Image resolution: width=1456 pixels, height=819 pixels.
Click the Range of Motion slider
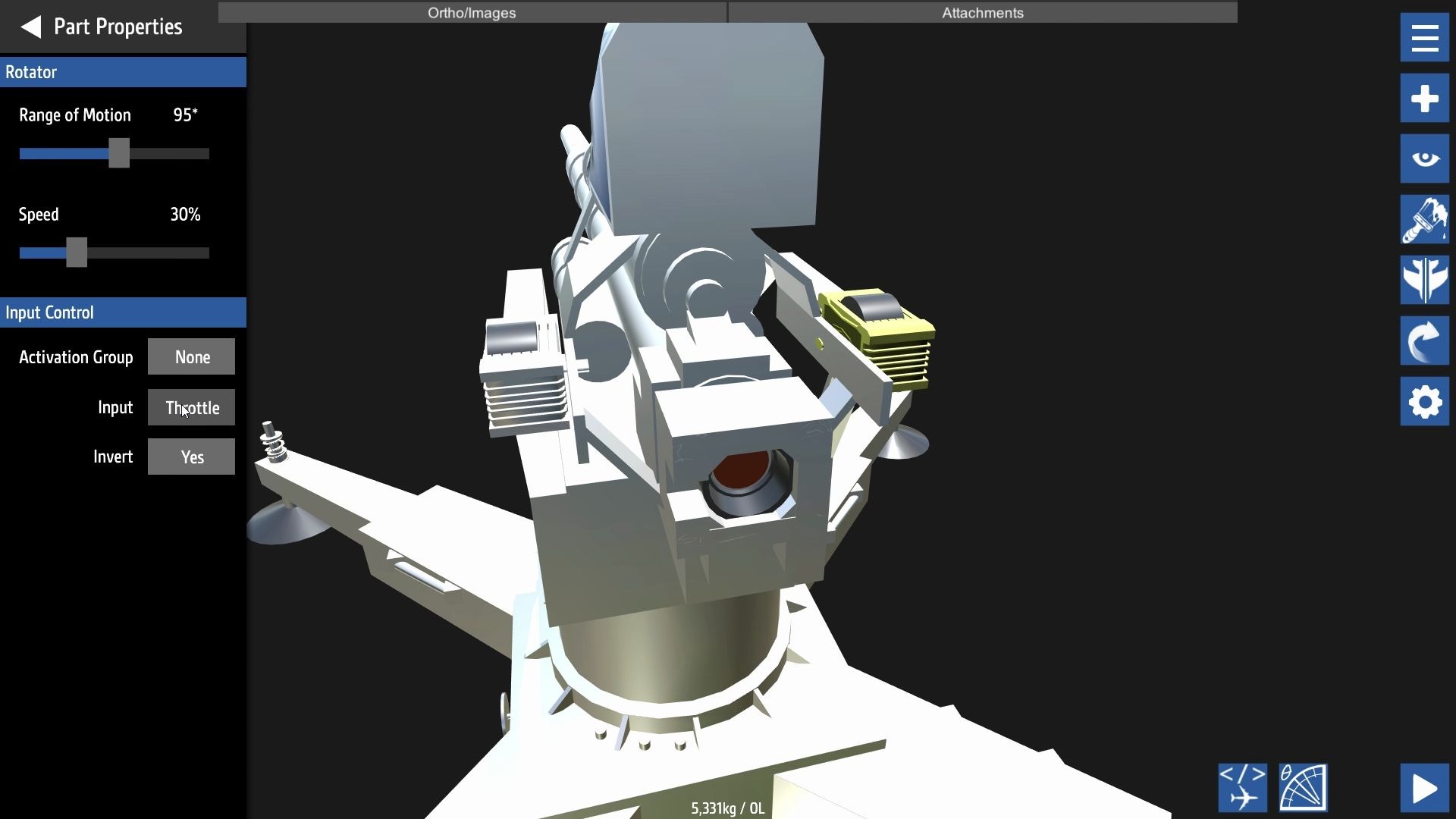[x=119, y=154]
